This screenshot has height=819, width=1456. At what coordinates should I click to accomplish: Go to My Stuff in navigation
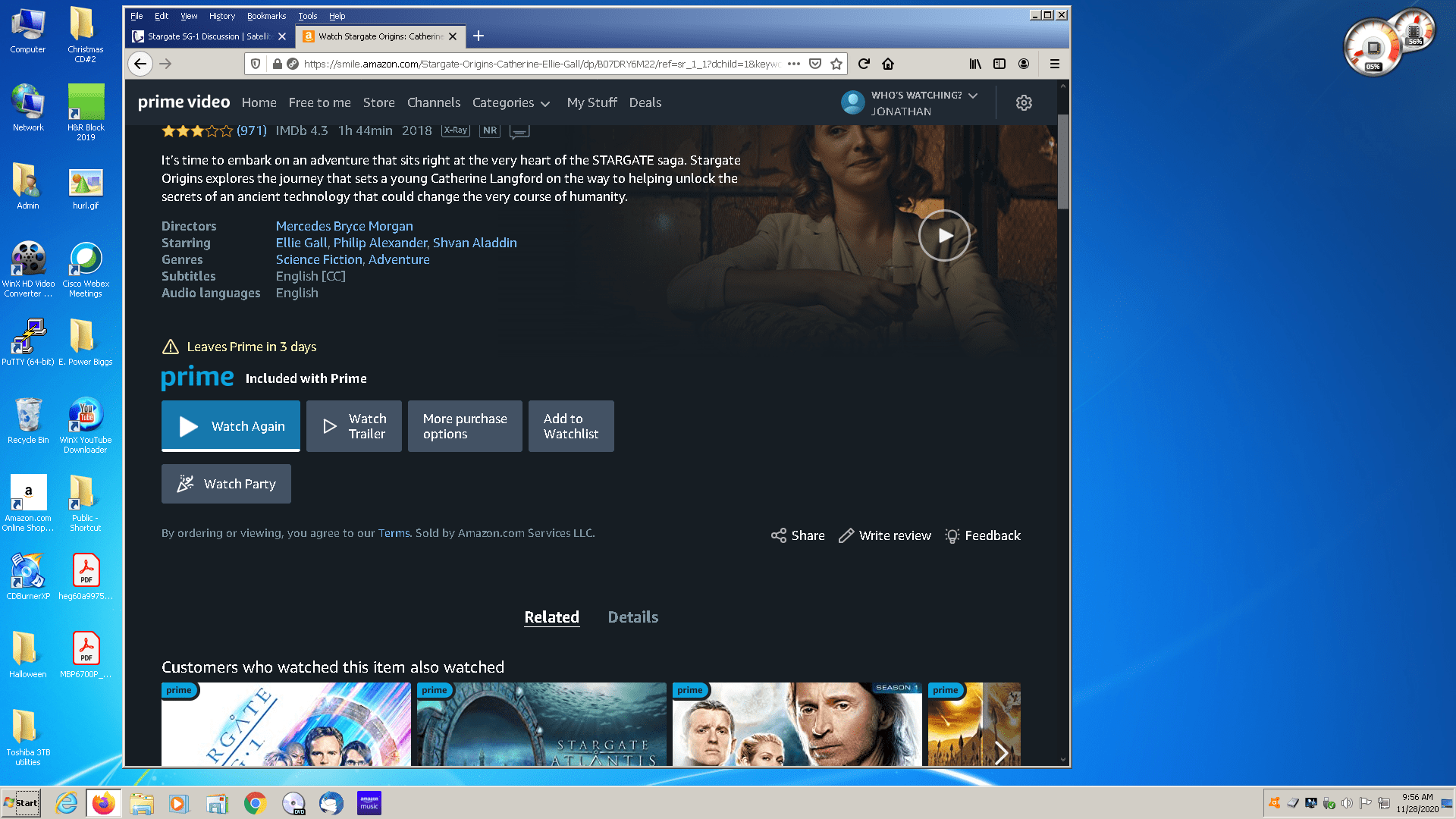591,102
